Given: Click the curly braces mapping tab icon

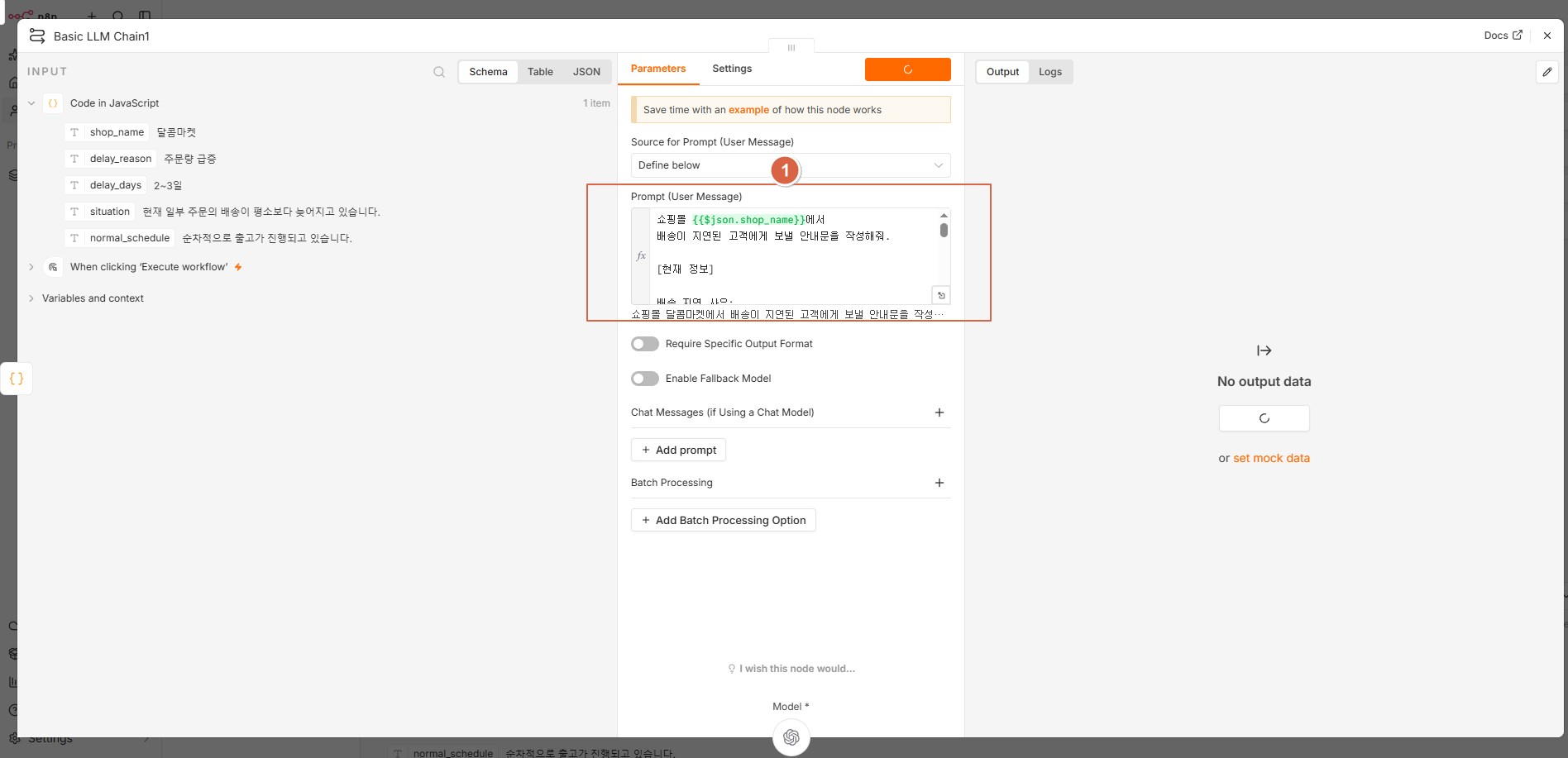Looking at the screenshot, I should click(x=17, y=379).
